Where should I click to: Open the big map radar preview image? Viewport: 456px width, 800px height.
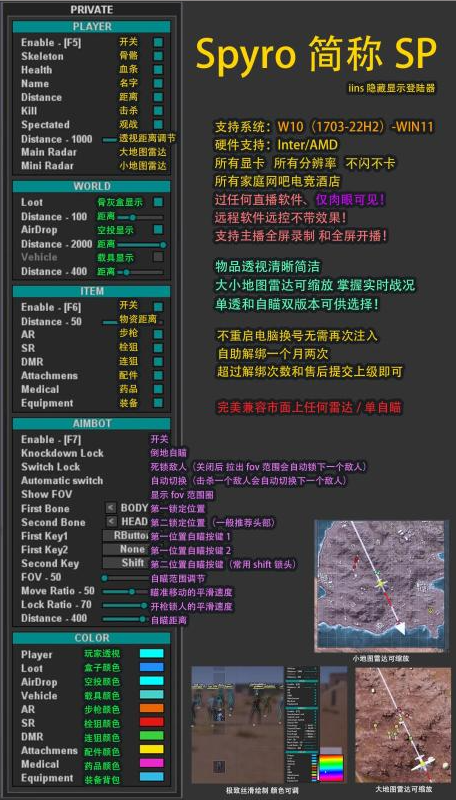coord(403,724)
